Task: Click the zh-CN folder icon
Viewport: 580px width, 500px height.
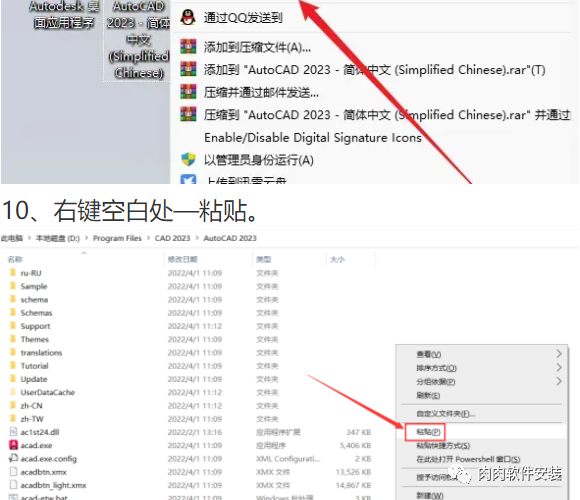Action: [13, 405]
